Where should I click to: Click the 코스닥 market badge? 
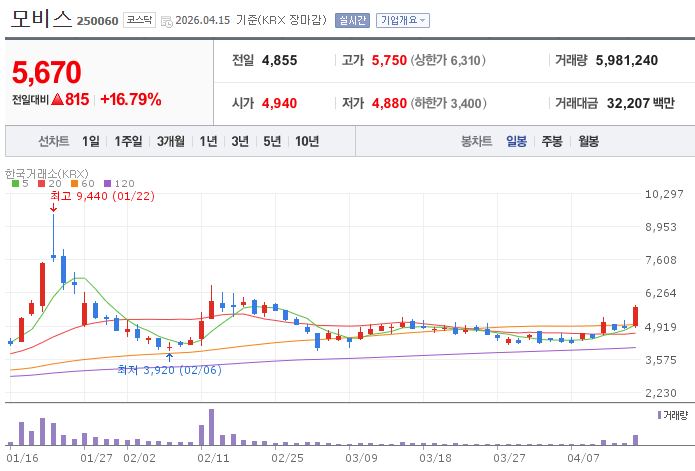coord(139,20)
